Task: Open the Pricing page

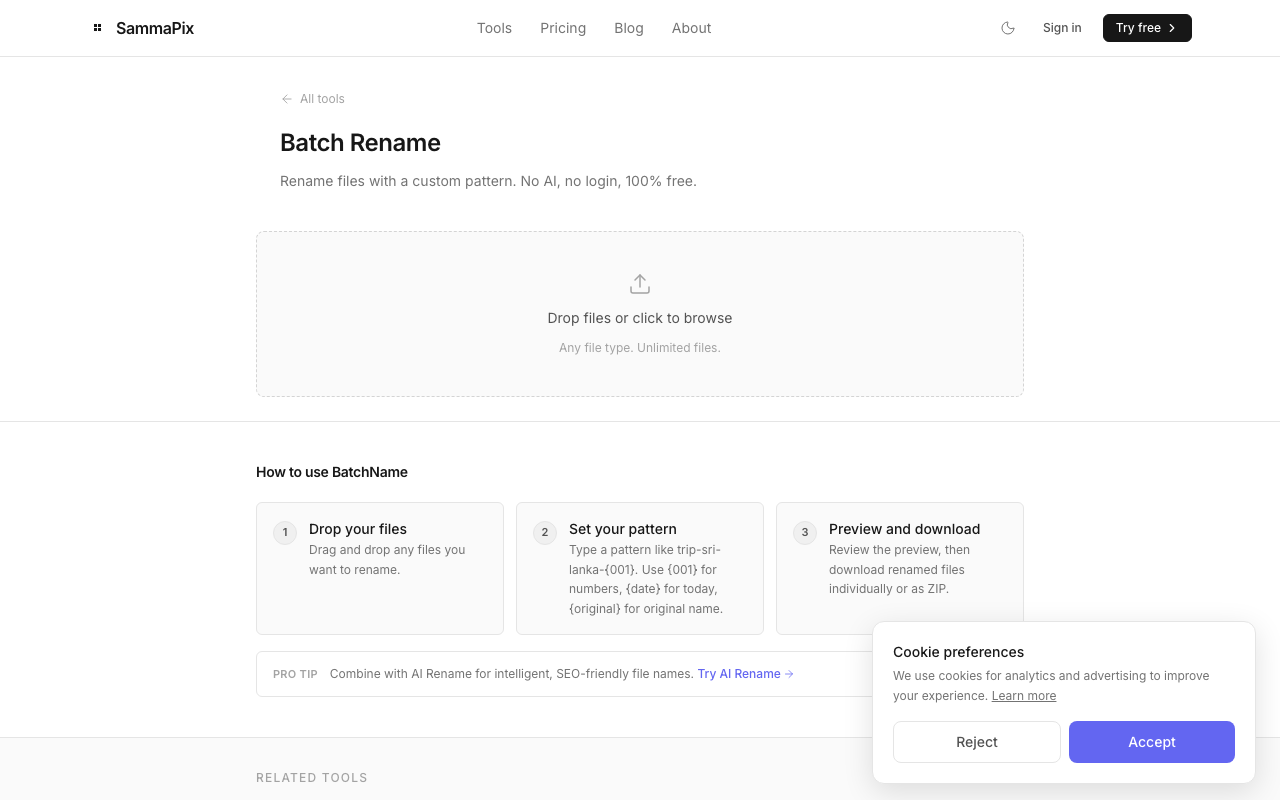Action: click(x=563, y=28)
